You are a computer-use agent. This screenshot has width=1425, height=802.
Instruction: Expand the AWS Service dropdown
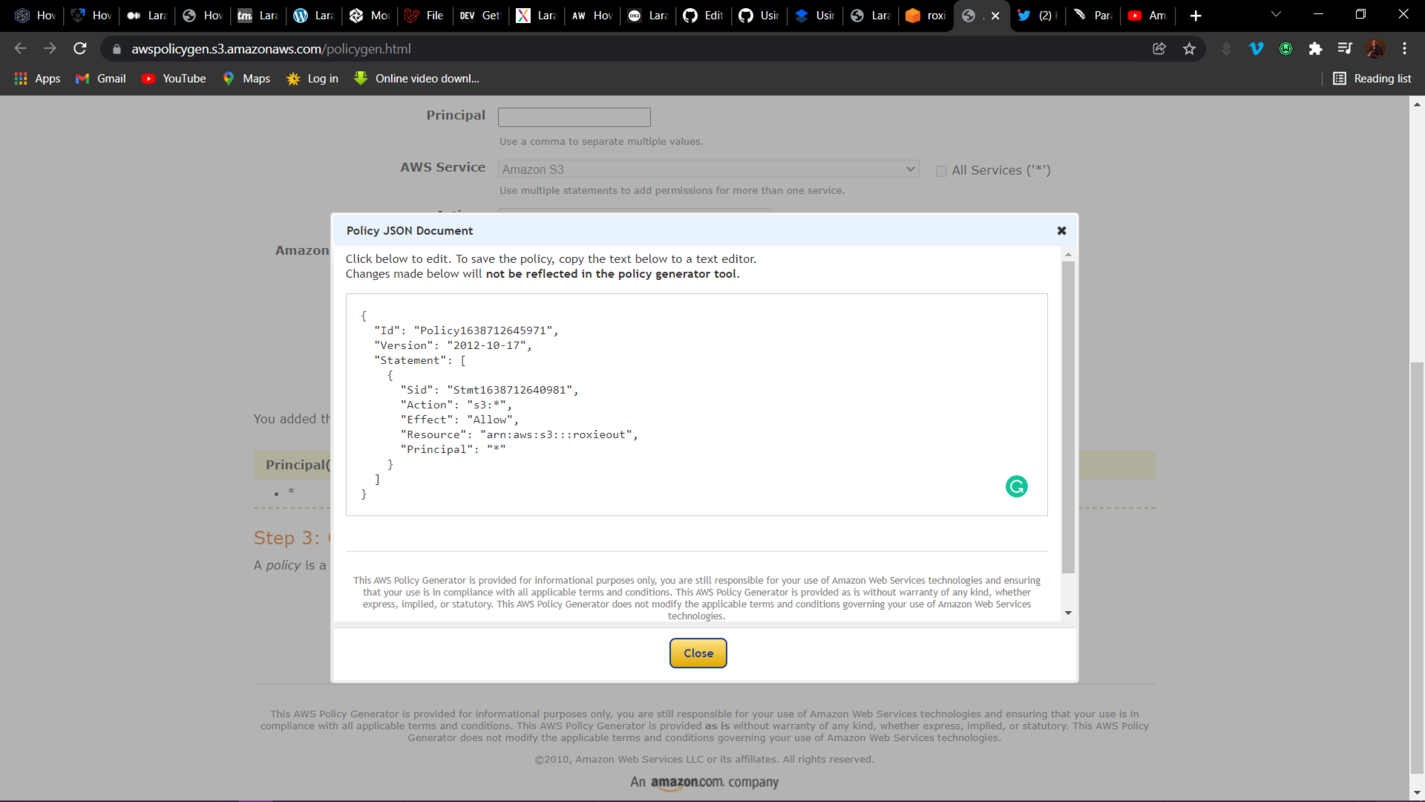click(x=708, y=169)
